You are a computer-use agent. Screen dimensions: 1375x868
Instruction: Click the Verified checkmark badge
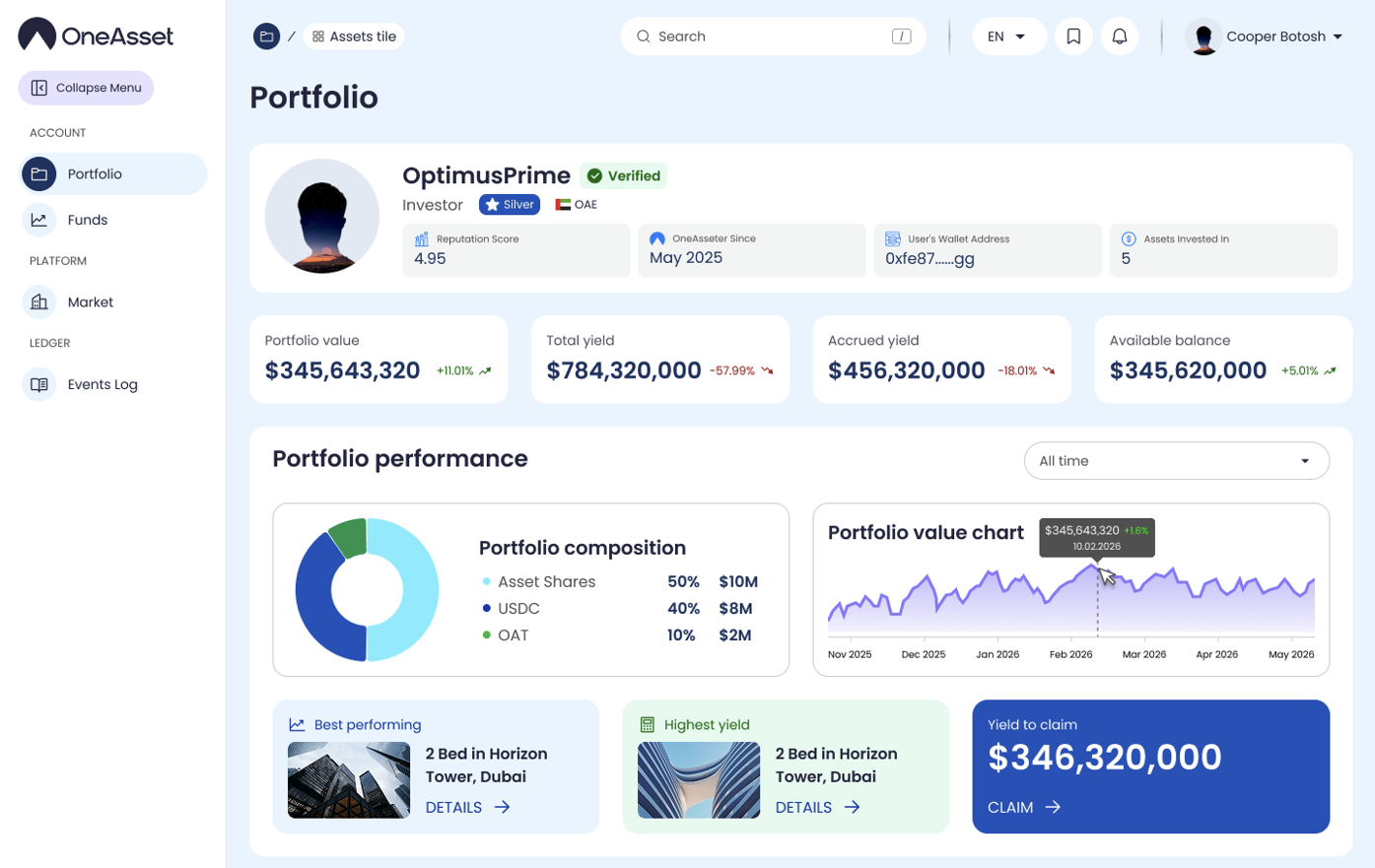pos(623,175)
